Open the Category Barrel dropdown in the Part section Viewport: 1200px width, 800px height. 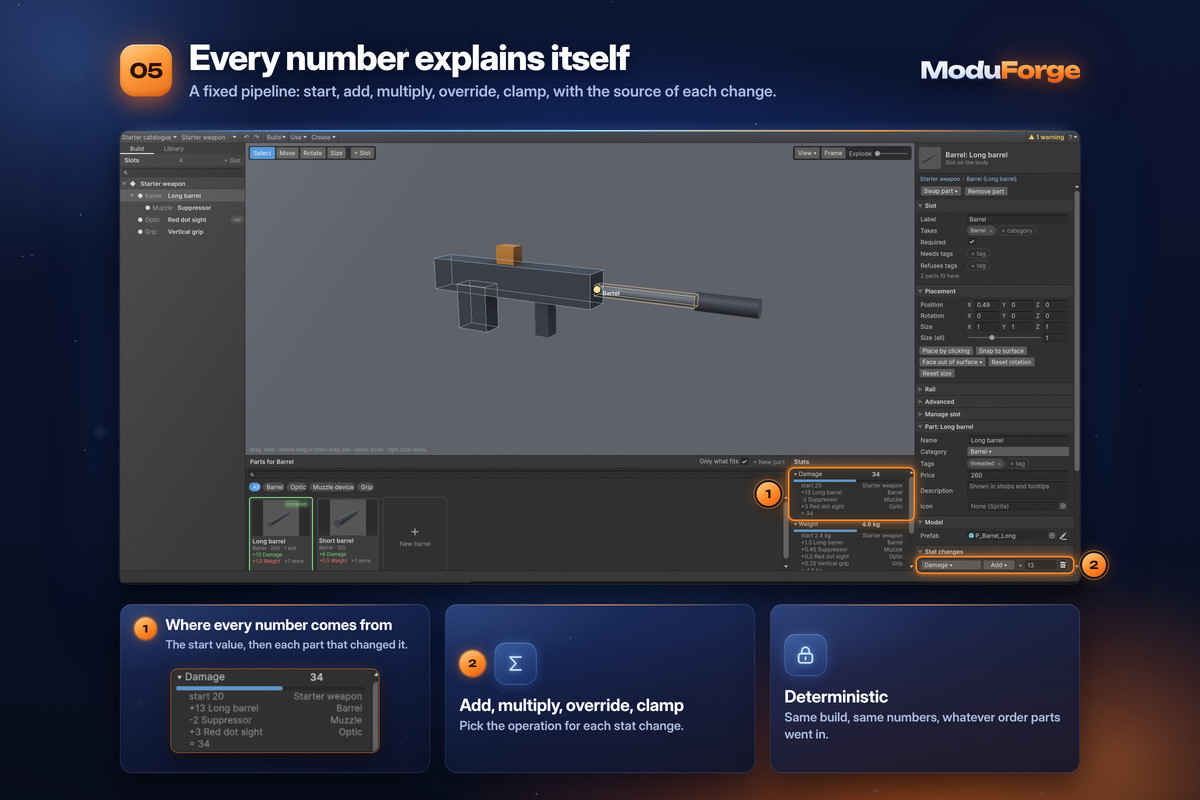1019,452
